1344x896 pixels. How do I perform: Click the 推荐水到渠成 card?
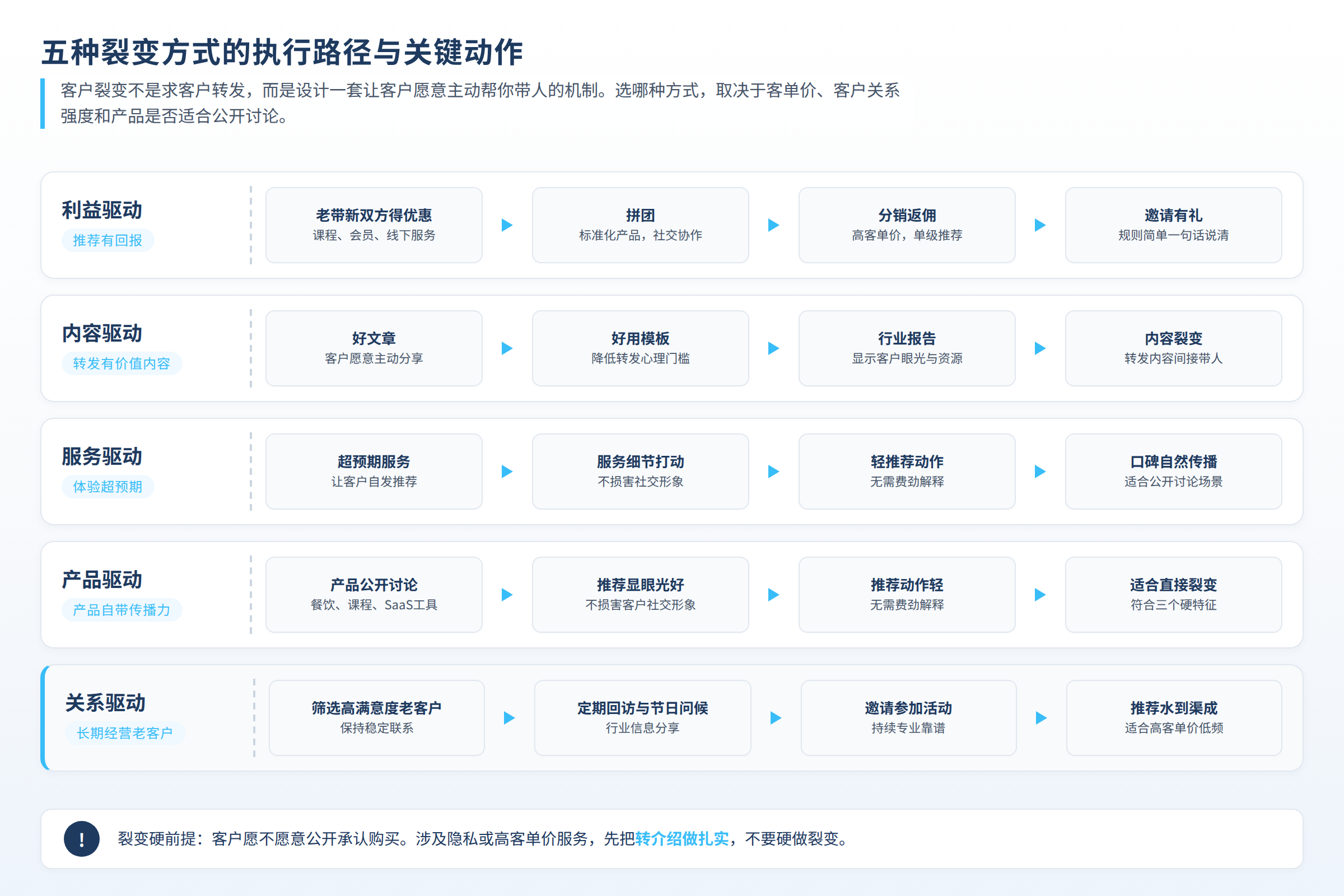pos(1174,718)
